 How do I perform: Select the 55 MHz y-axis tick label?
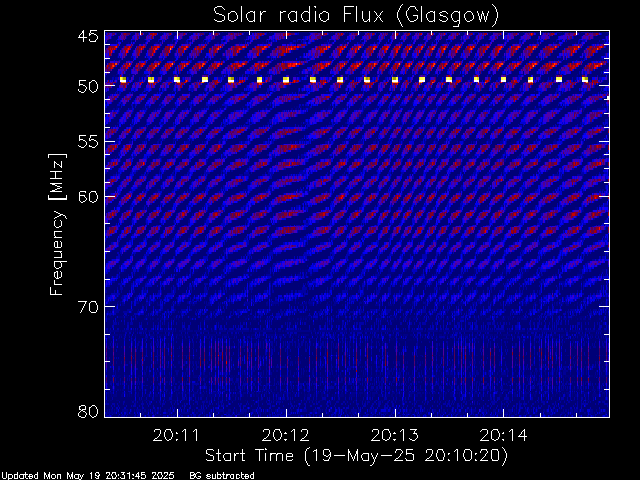point(87,143)
